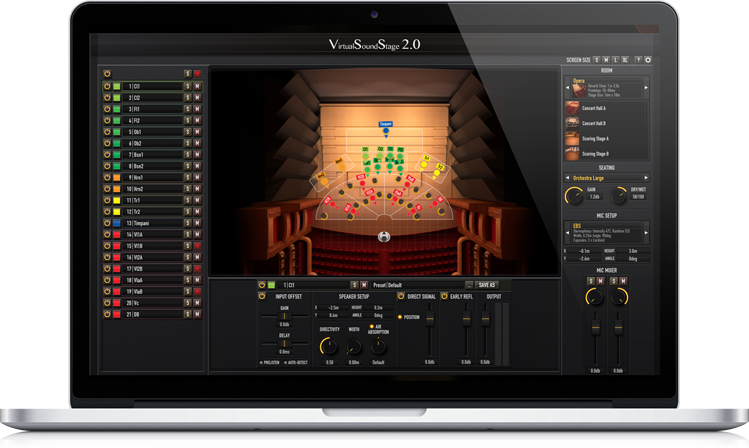Choose Concert Hall A room

[x=607, y=108]
